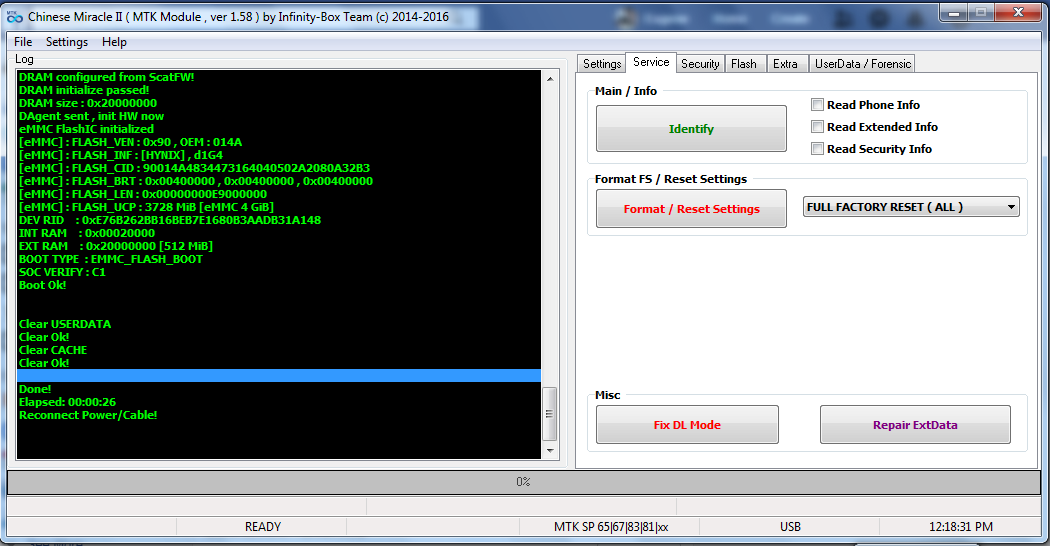Click the USB status bar entry

point(790,527)
